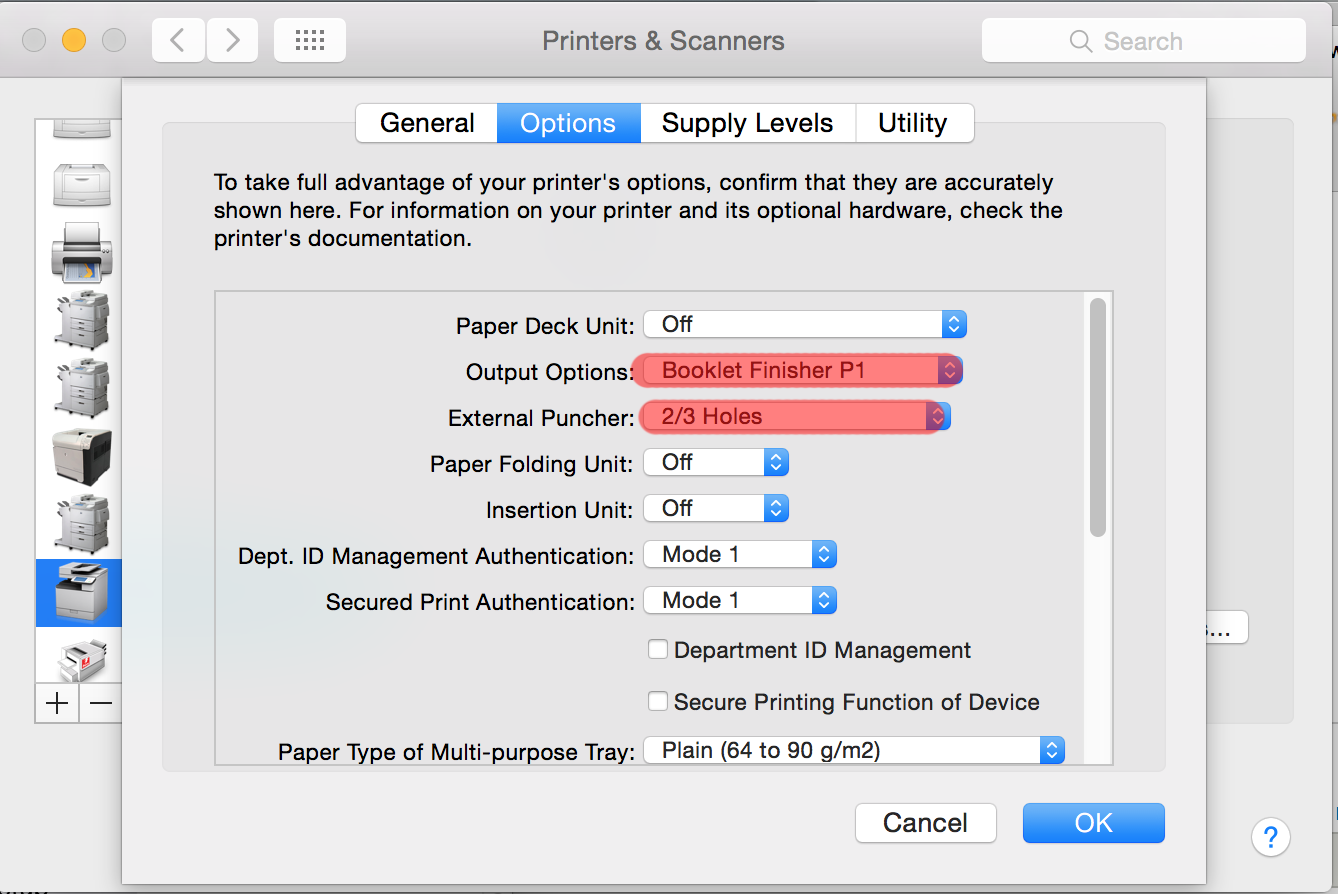Go back with the left arrow button

pyautogui.click(x=179, y=41)
